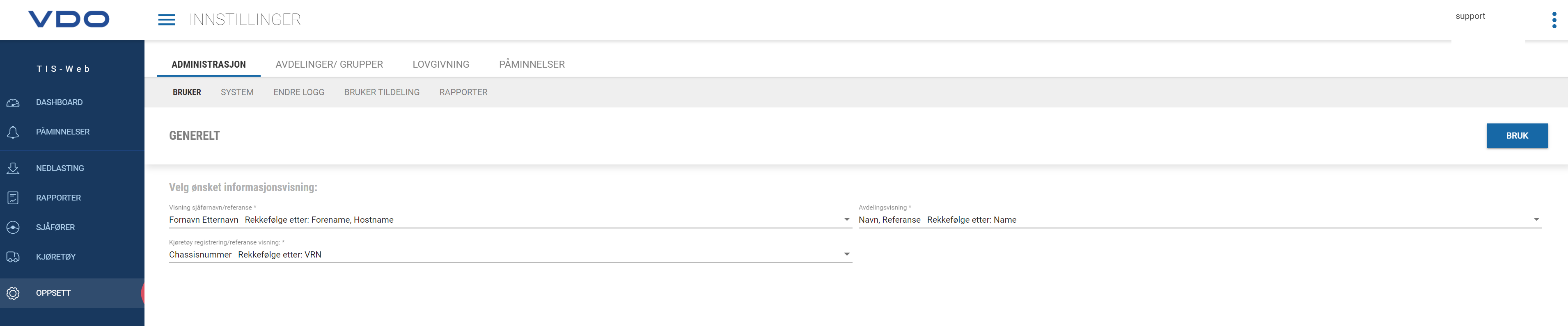Switch to the Lovgivning tab
Screen dimensions: 1568x326
(x=441, y=64)
